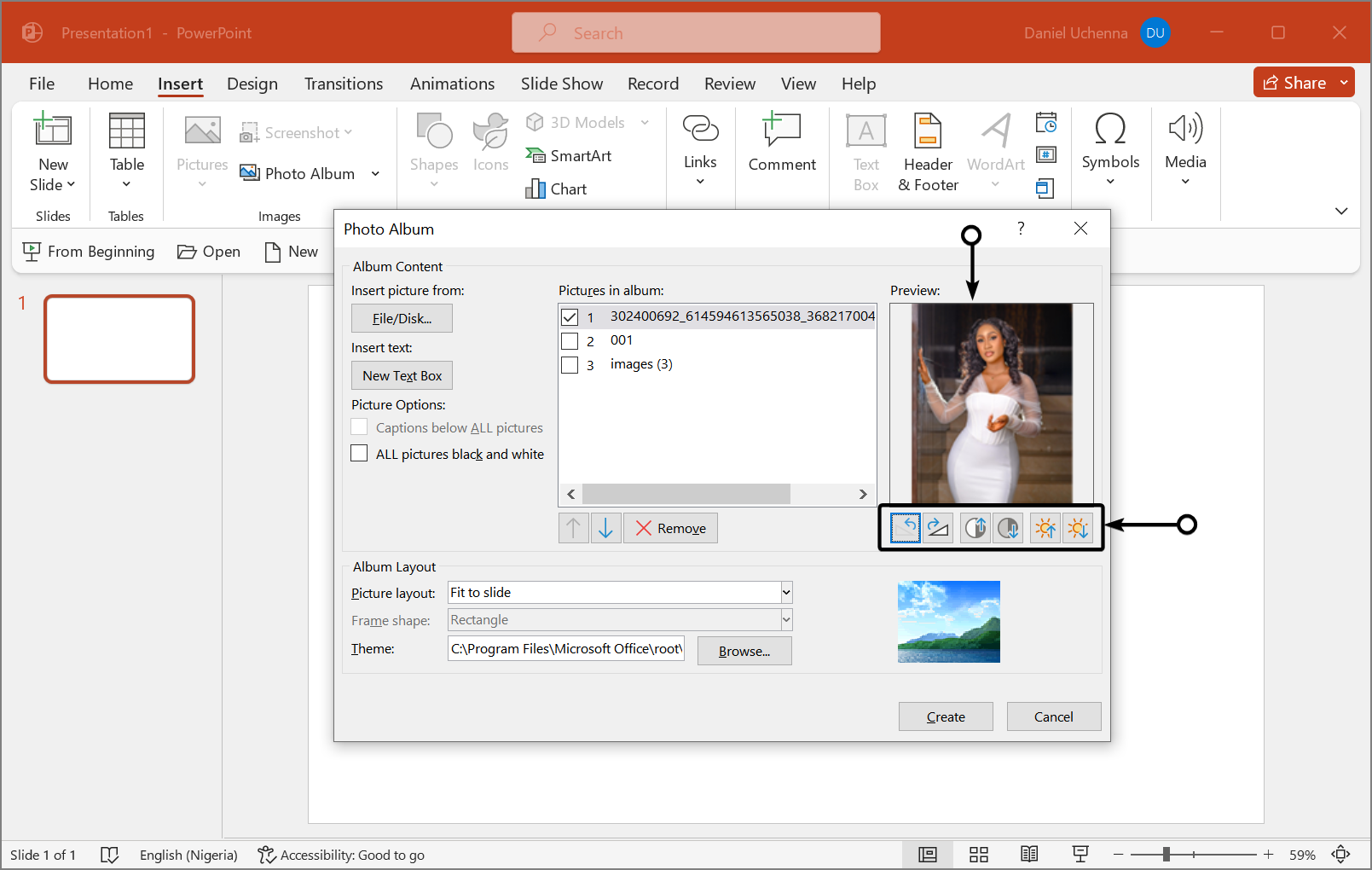Screen dimensions: 1372x870
Task: Enable ALL pictures black and white
Action: 360,454
